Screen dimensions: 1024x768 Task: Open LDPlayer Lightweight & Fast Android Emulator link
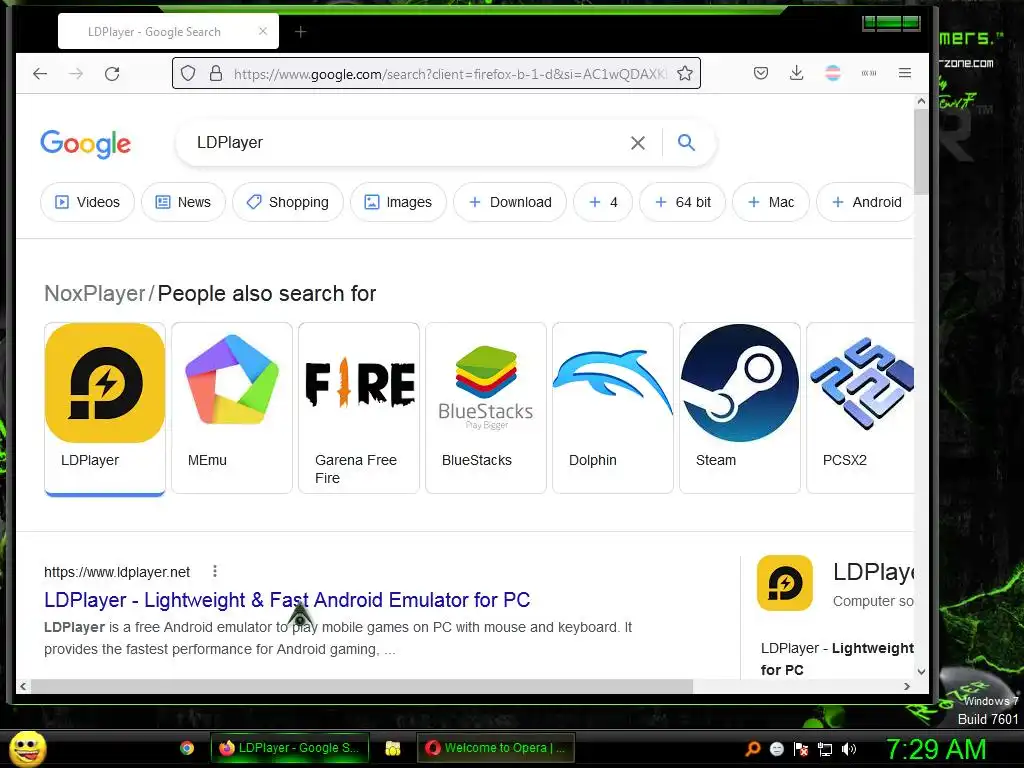[287, 600]
